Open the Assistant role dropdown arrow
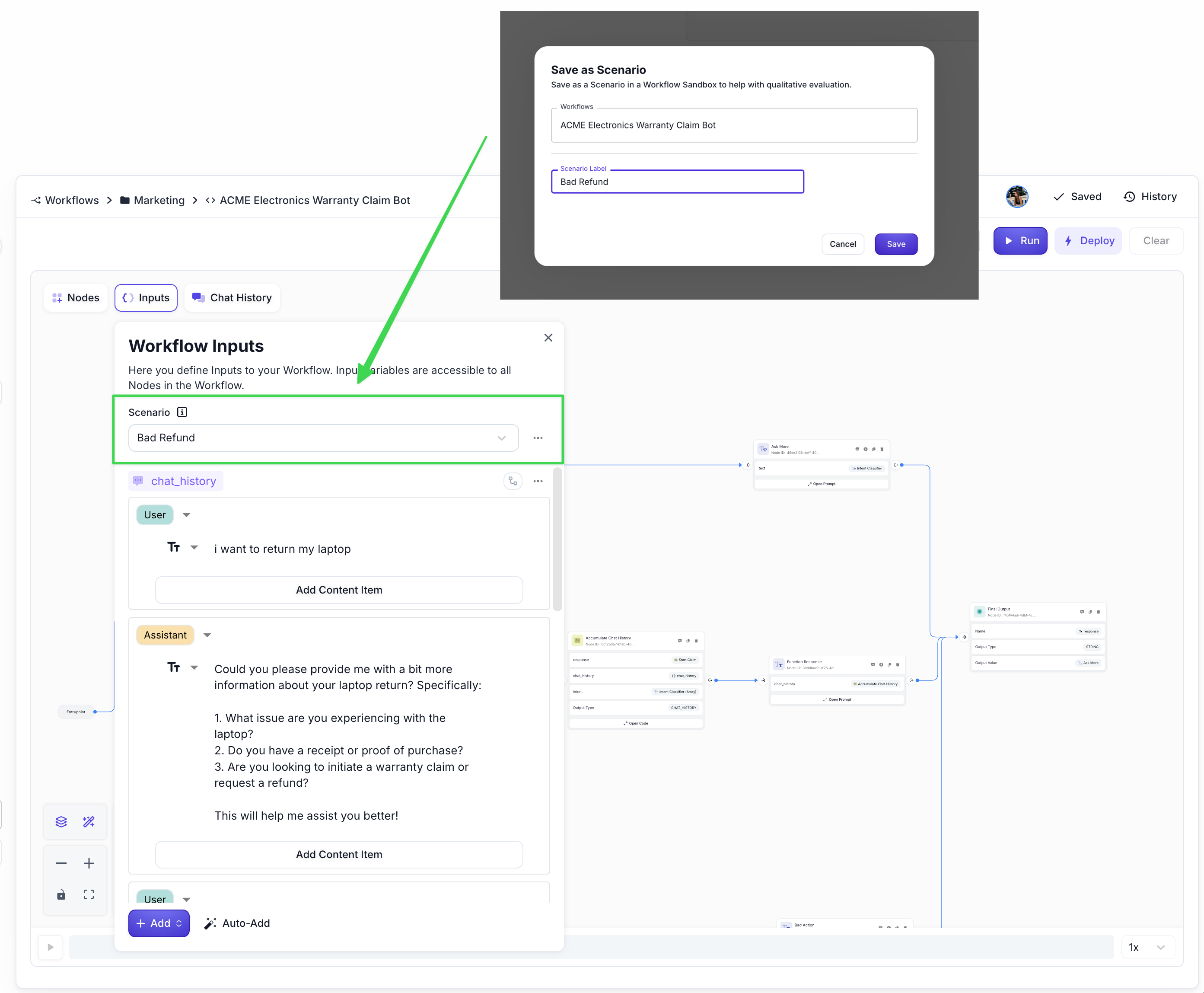Image resolution: width=1204 pixels, height=993 pixels. (x=207, y=635)
